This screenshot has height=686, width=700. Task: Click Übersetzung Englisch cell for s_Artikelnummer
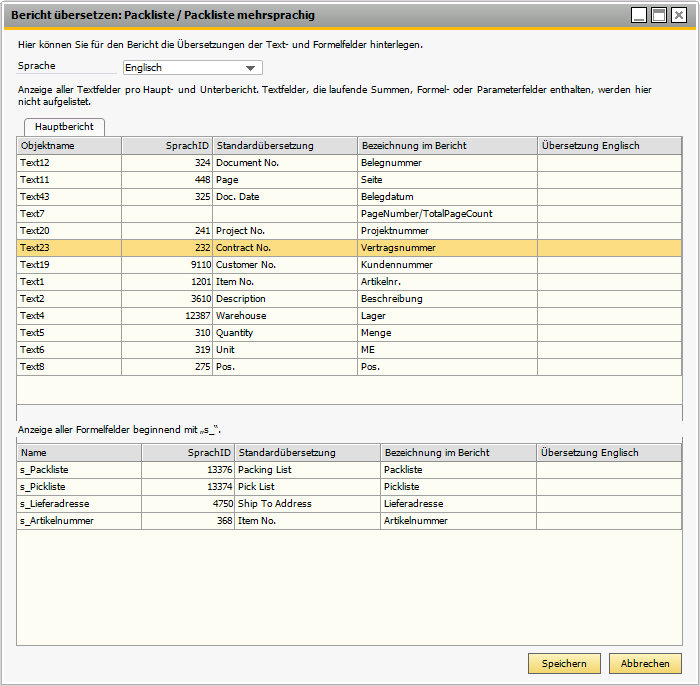pos(609,521)
